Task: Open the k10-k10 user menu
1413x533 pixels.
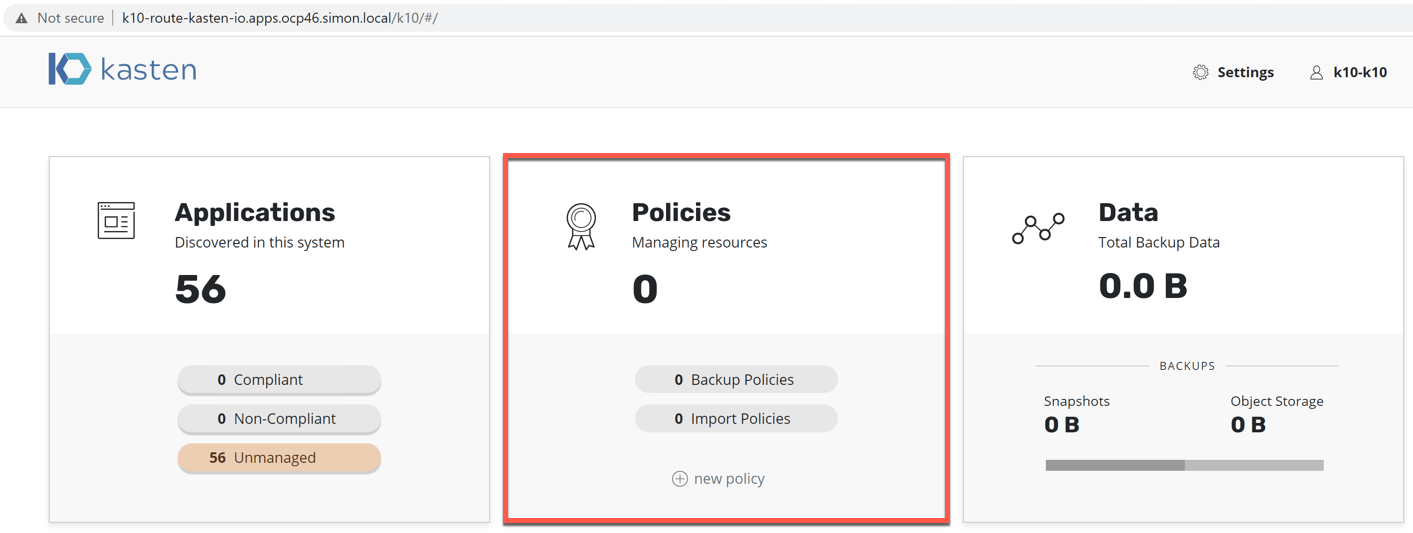Action: point(1360,72)
